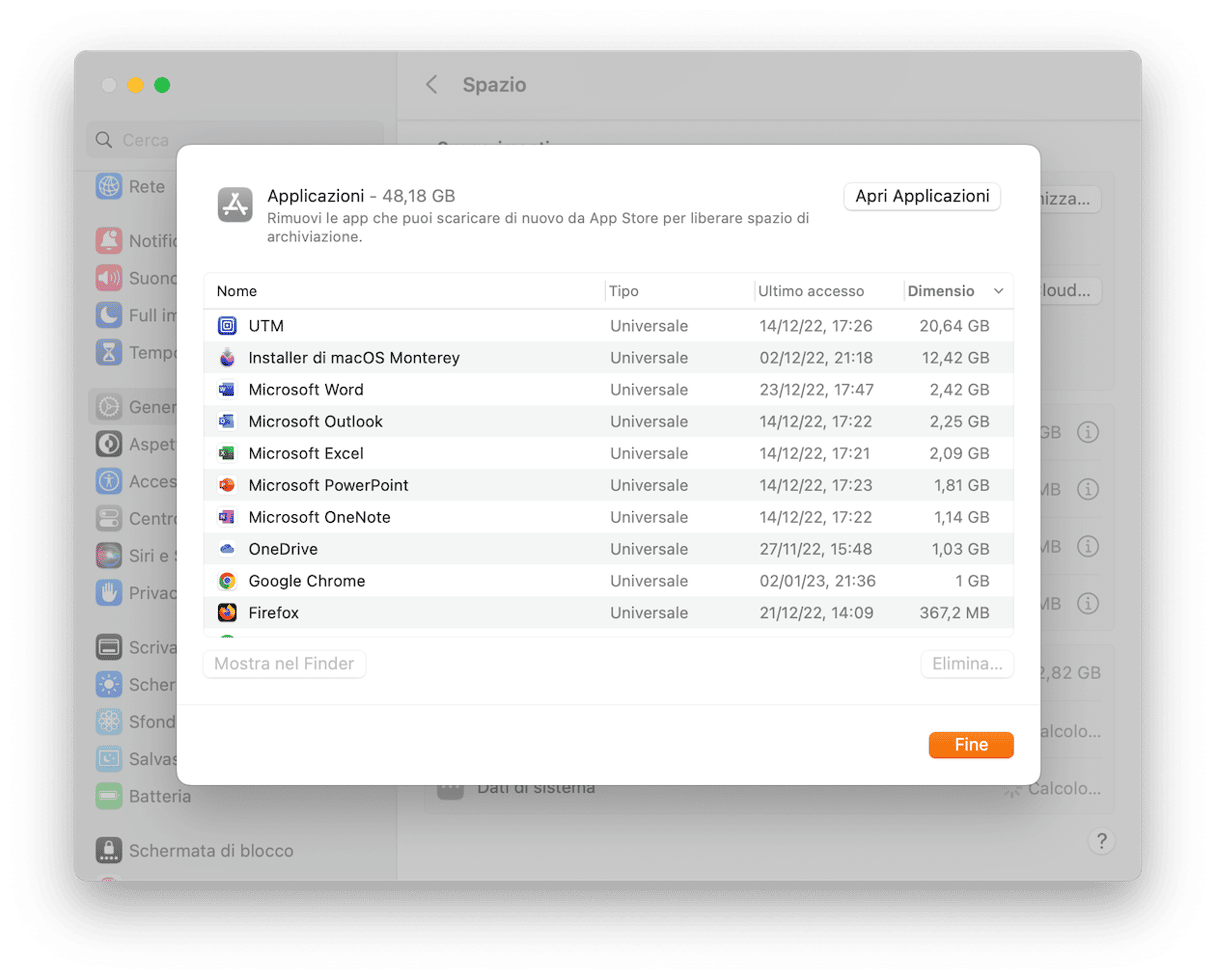
Task: Open Batteria in the sidebar
Action: [144, 796]
